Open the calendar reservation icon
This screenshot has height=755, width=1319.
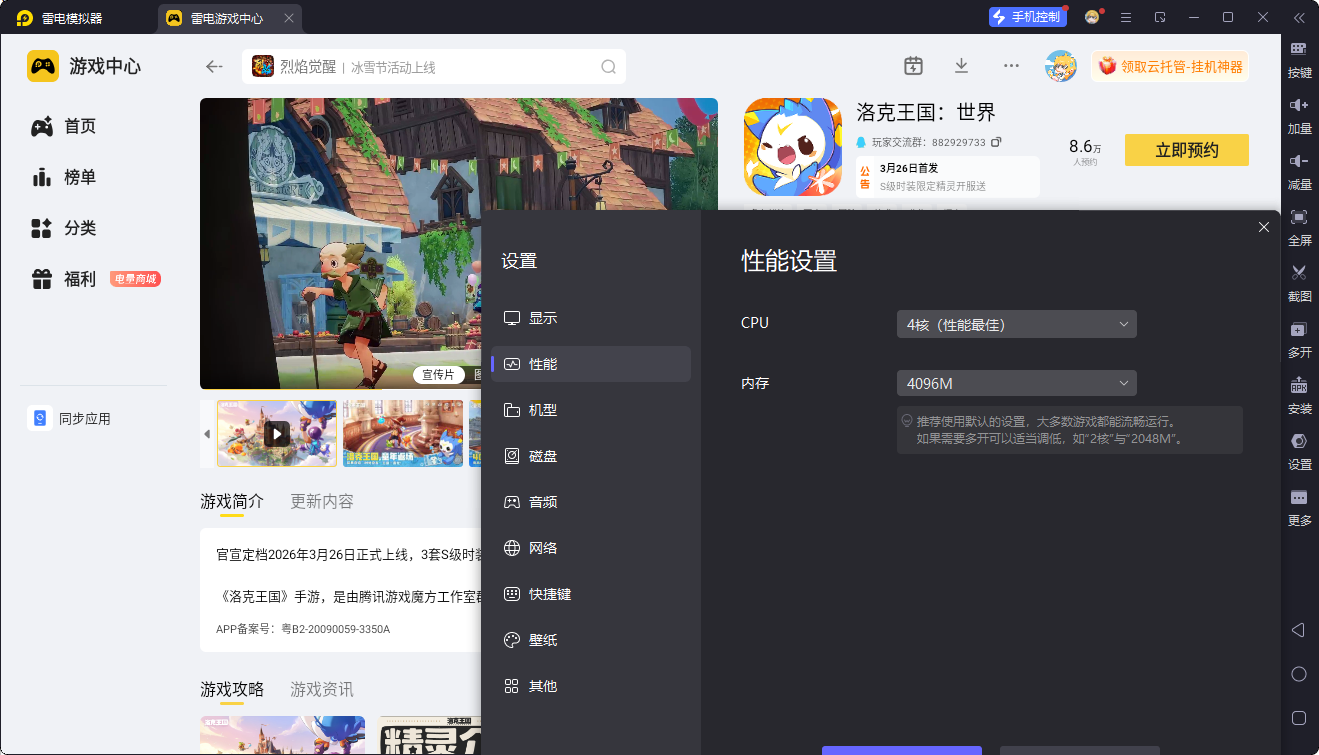point(913,66)
